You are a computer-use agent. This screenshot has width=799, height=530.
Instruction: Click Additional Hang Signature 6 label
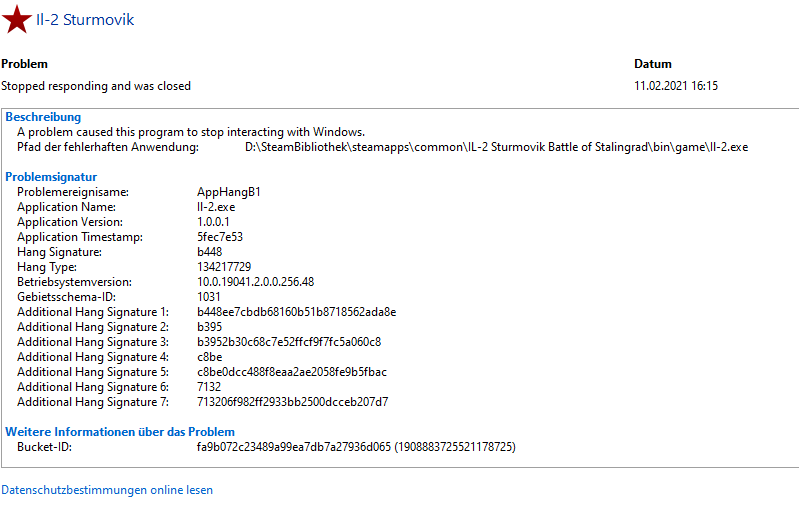[93, 387]
